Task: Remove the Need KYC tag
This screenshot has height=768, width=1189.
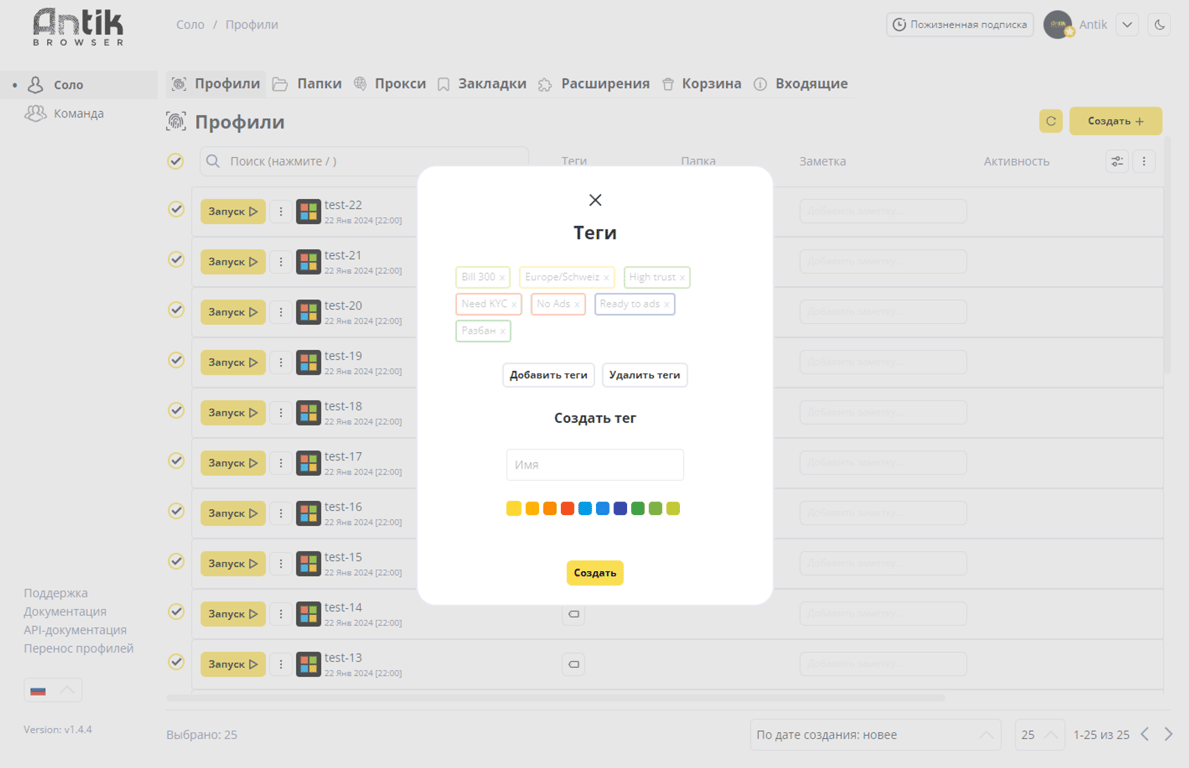Action: (x=513, y=305)
